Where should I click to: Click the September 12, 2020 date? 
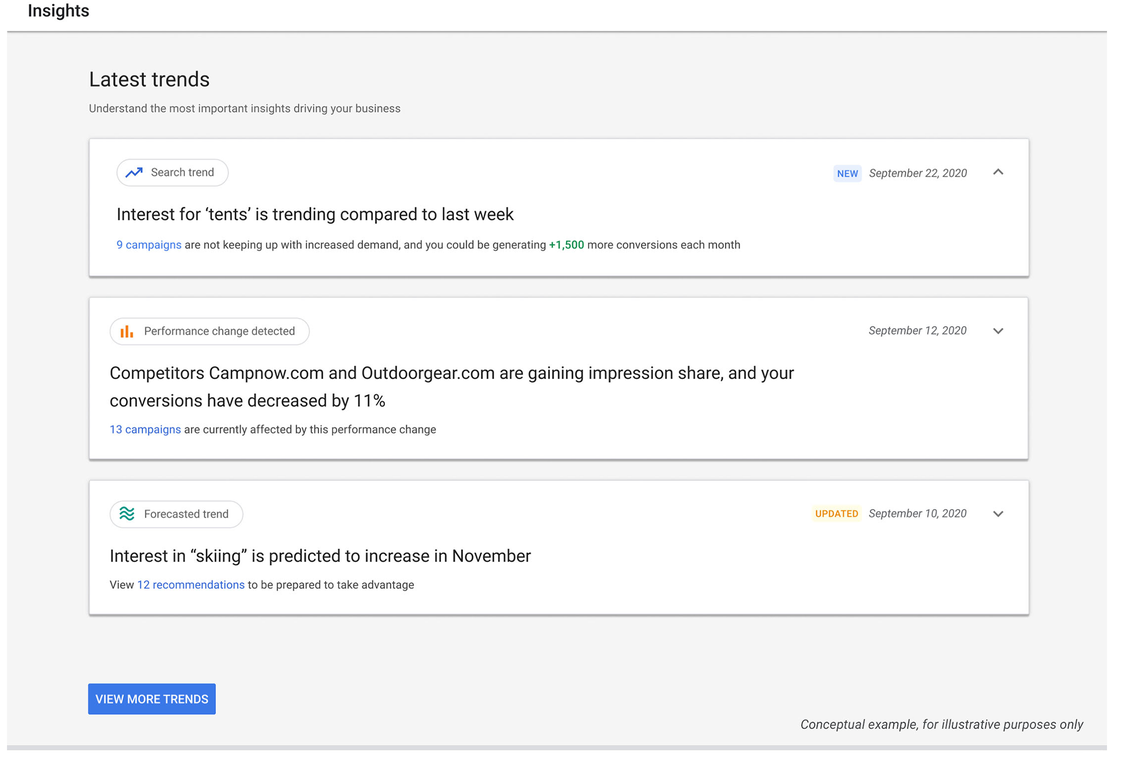(x=918, y=331)
